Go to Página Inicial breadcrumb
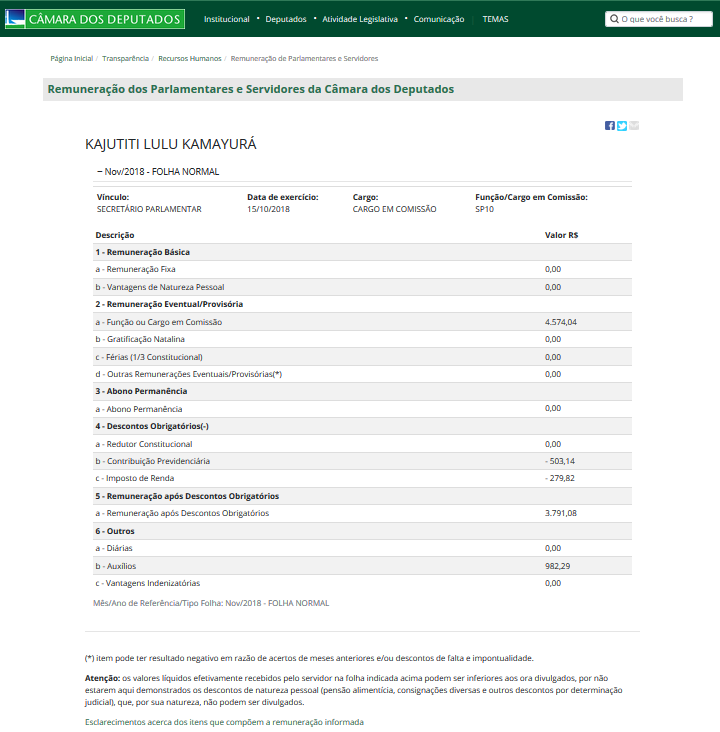The image size is (720, 732). point(72,59)
